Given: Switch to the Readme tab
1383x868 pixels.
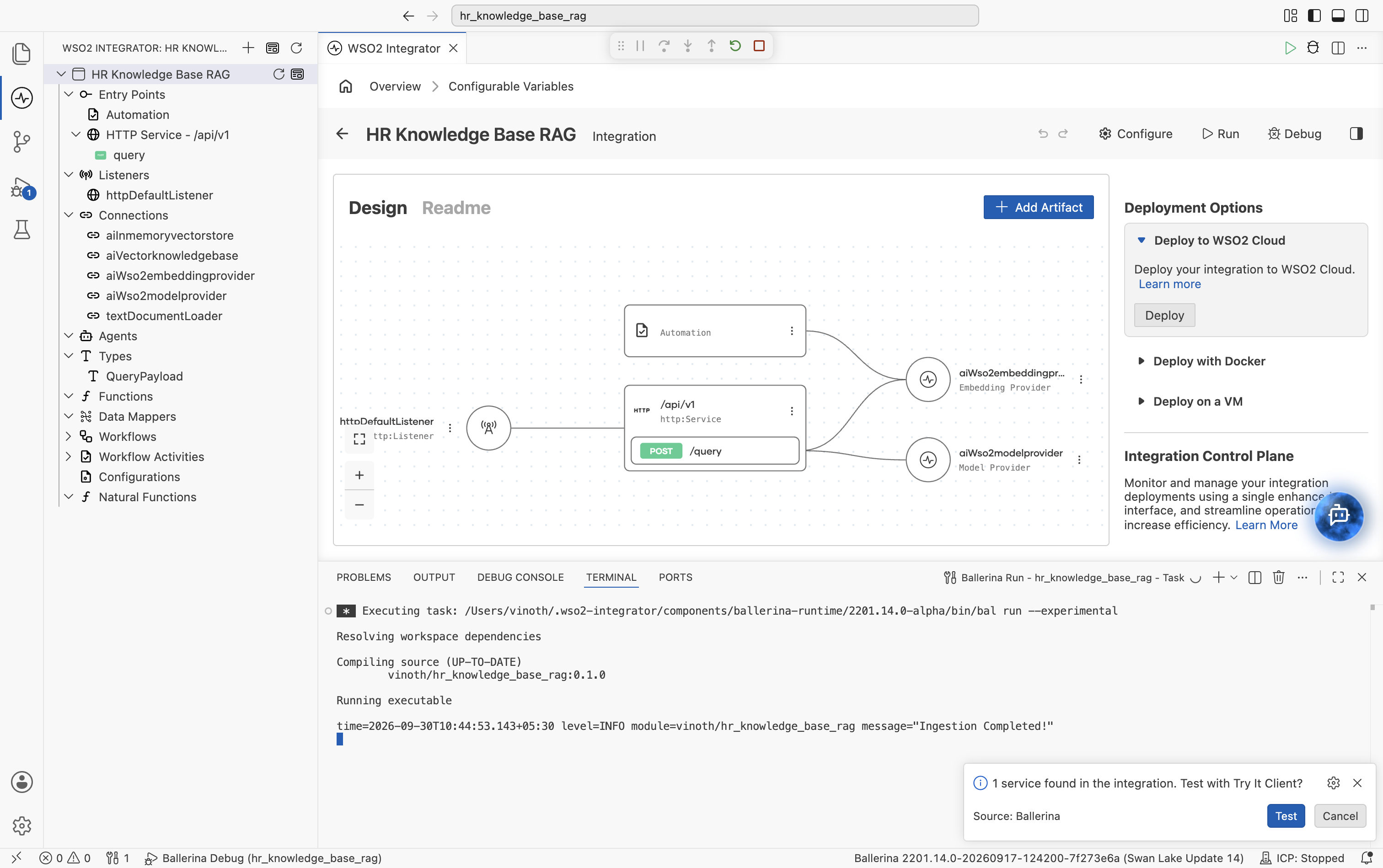Looking at the screenshot, I should click(456, 207).
